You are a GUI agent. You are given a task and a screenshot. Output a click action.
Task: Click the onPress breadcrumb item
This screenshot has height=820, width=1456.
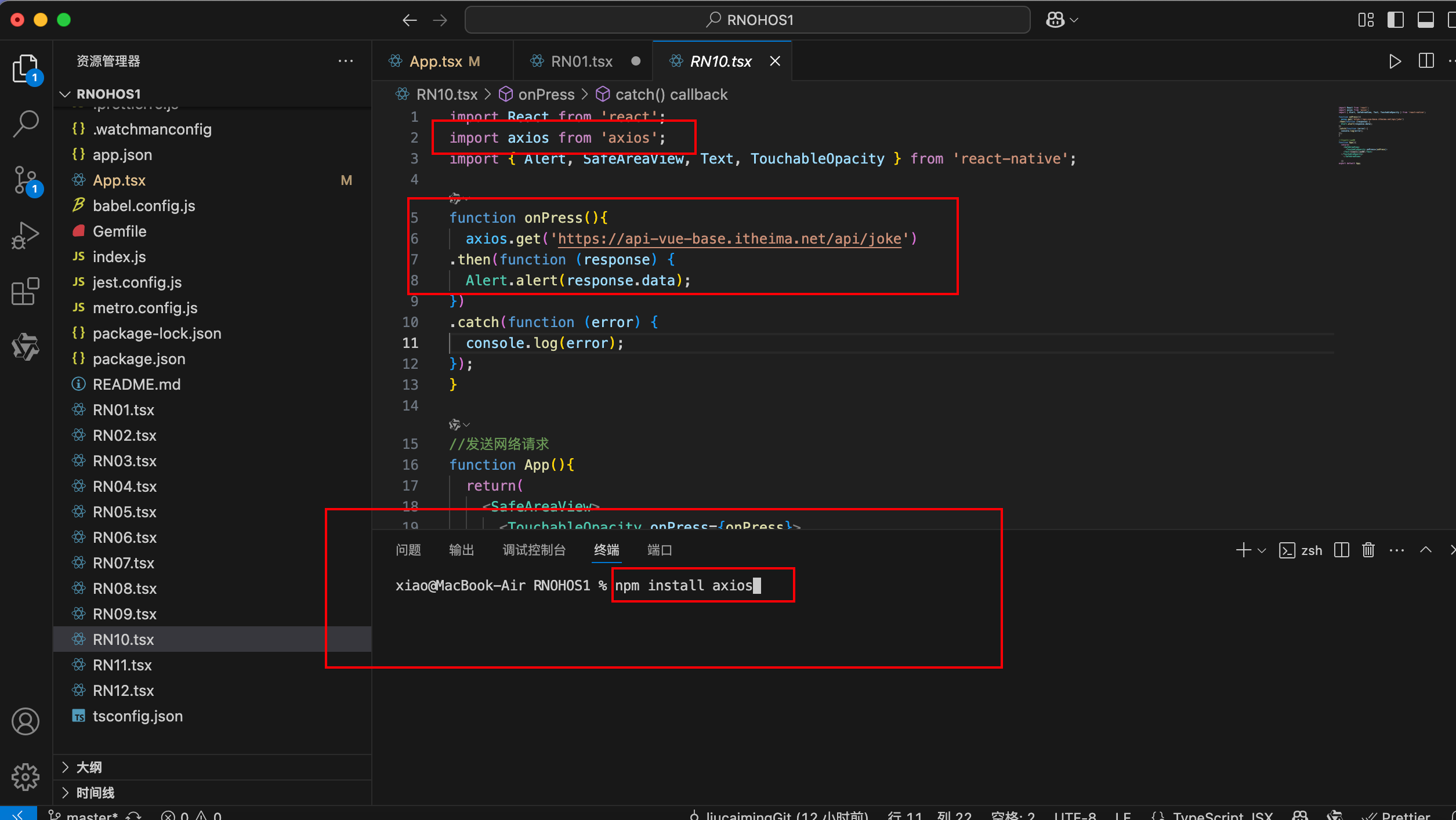coord(537,94)
